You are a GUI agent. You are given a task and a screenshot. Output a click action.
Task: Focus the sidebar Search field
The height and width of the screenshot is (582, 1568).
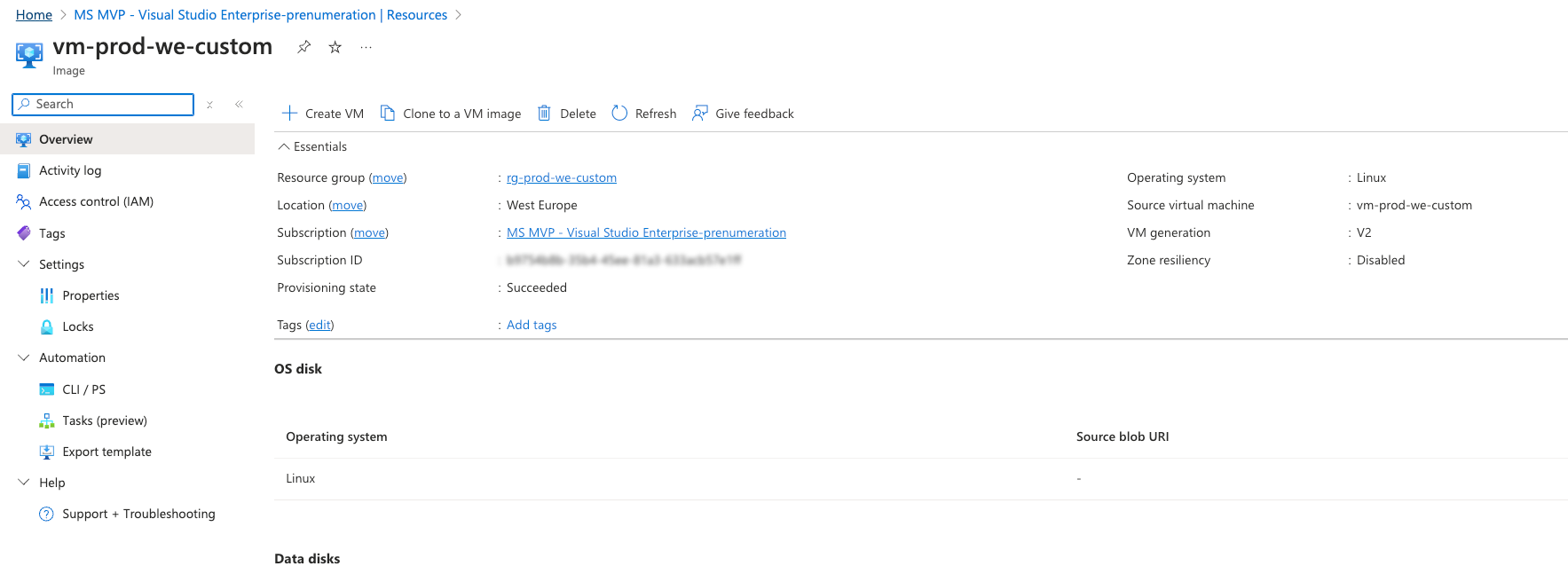tap(103, 104)
